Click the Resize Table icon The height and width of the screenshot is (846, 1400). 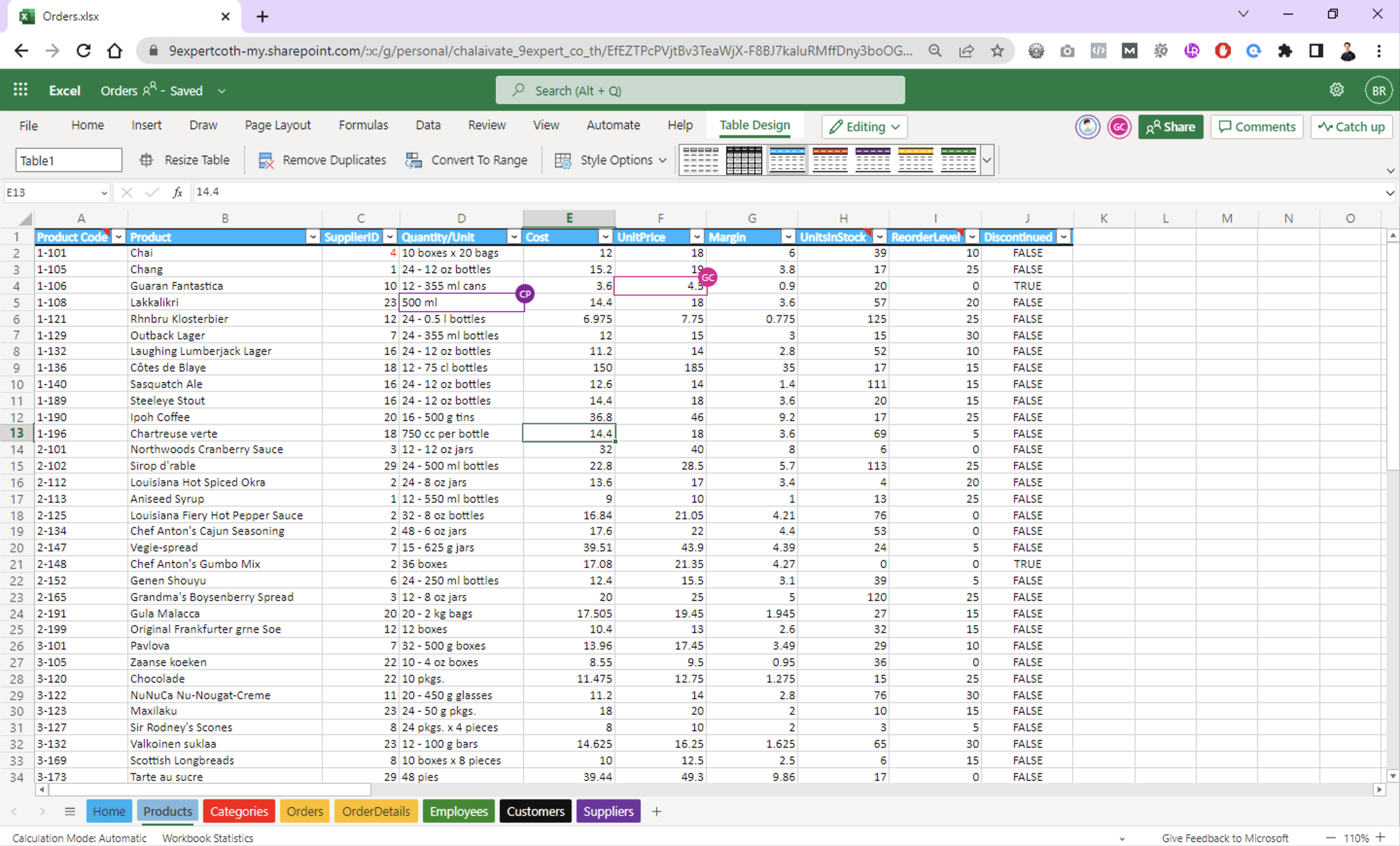146,160
